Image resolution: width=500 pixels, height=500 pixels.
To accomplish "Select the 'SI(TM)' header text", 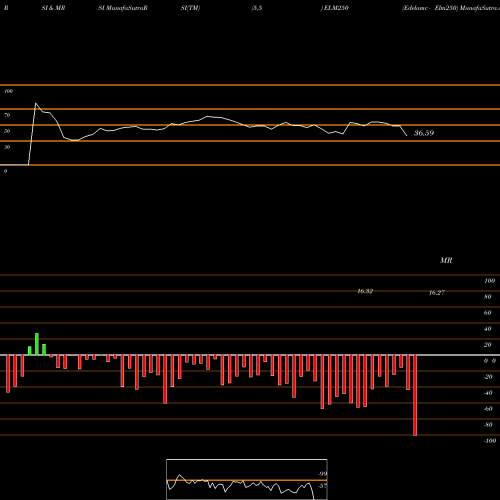I will coord(190,8).
